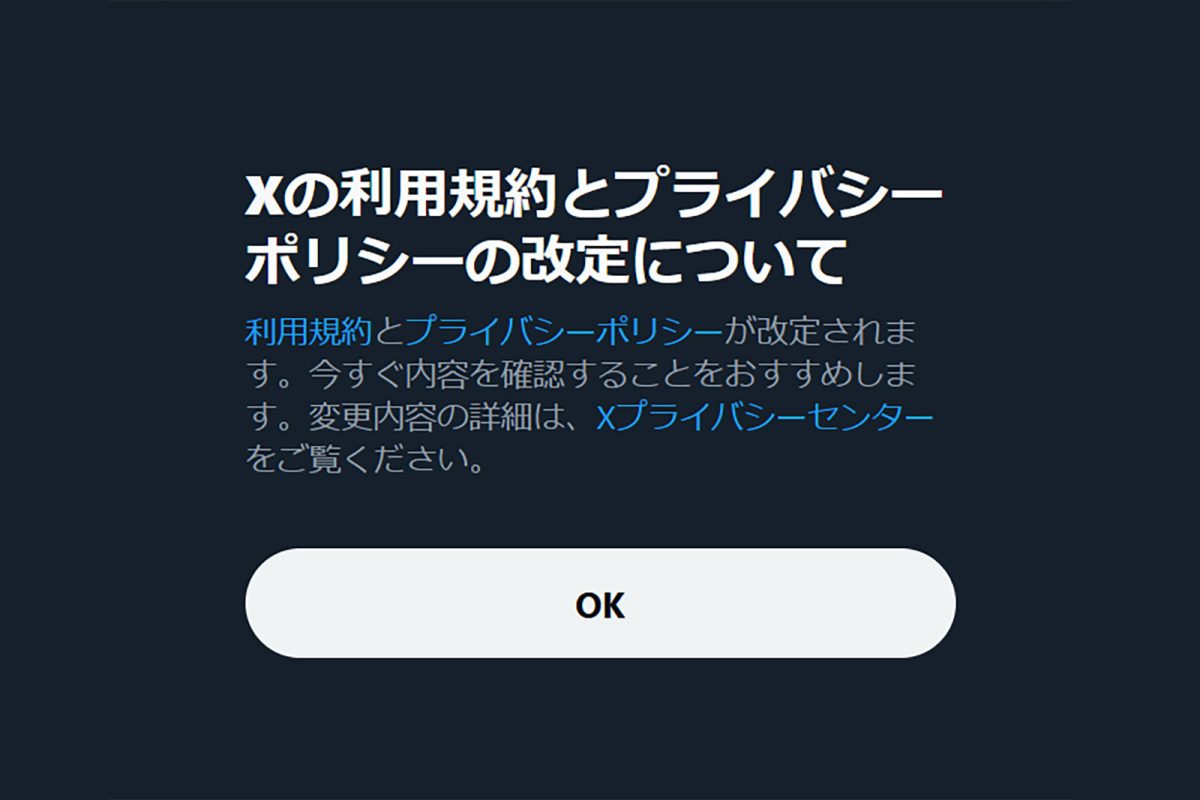The image size is (1200, 800).
Task: Open the 利用規約 link
Action: tap(308, 331)
